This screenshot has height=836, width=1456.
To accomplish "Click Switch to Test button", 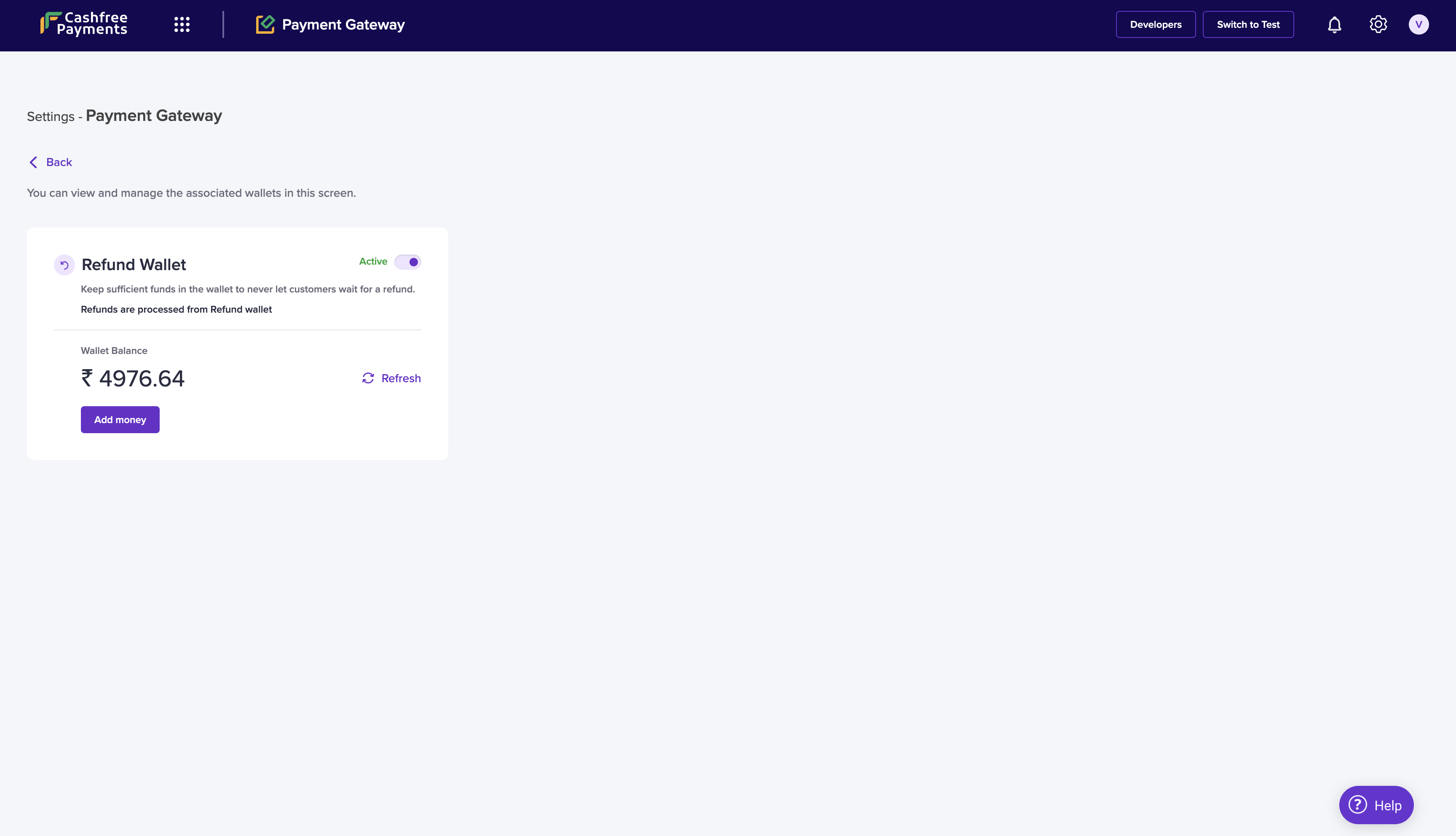I will point(1248,25).
